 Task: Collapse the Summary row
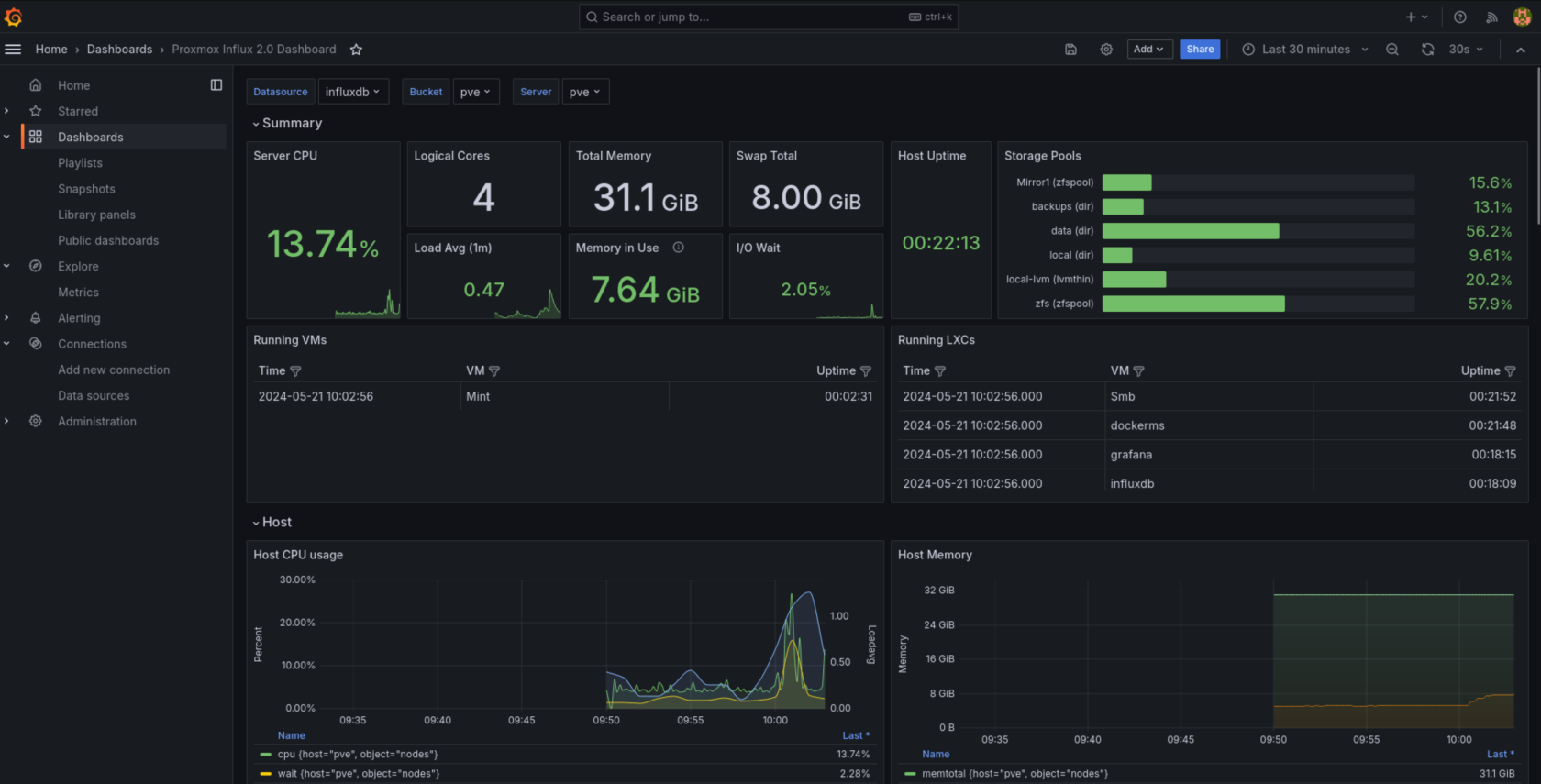click(286, 123)
